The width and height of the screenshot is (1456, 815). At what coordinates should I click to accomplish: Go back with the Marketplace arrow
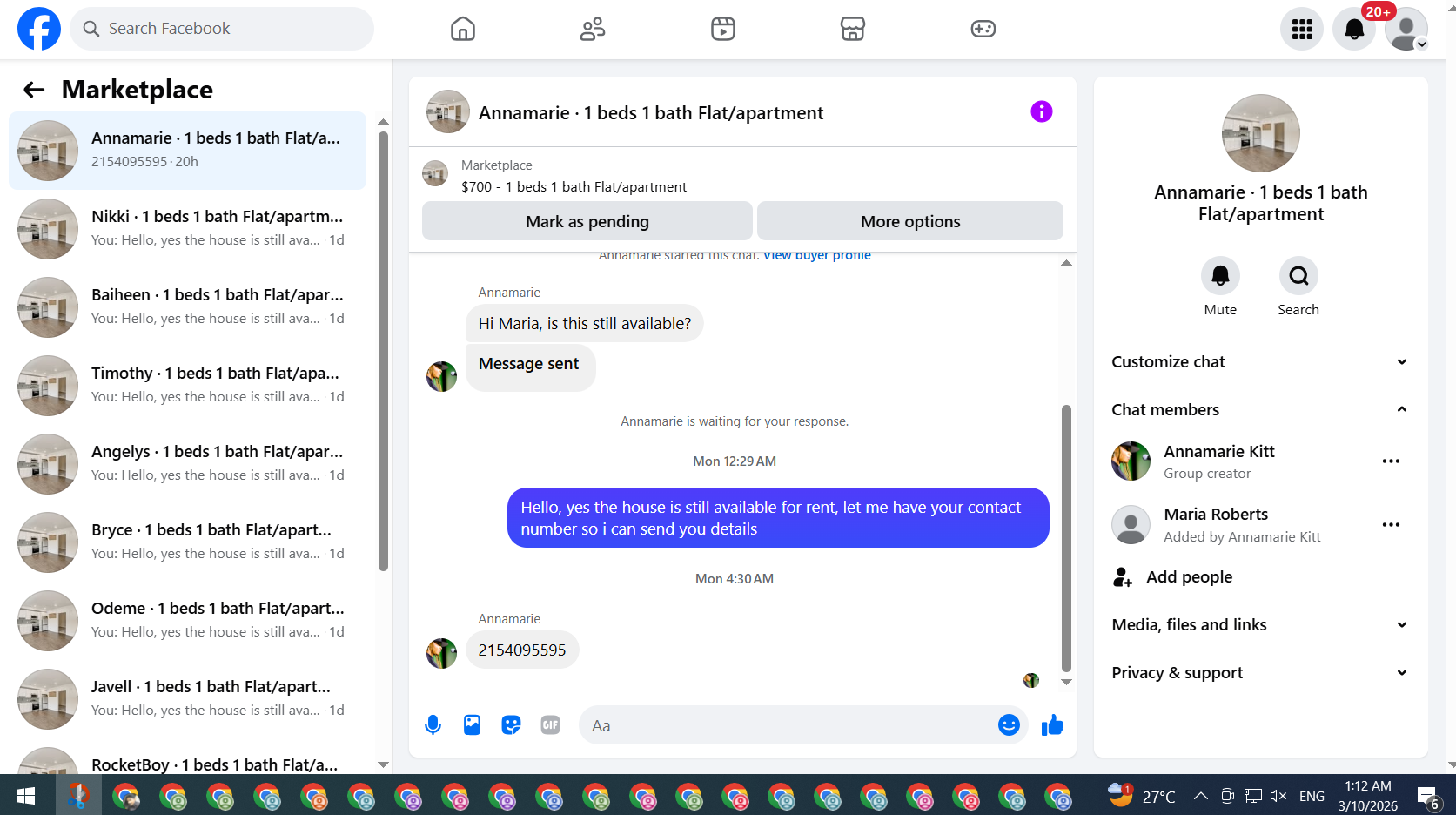(x=34, y=90)
